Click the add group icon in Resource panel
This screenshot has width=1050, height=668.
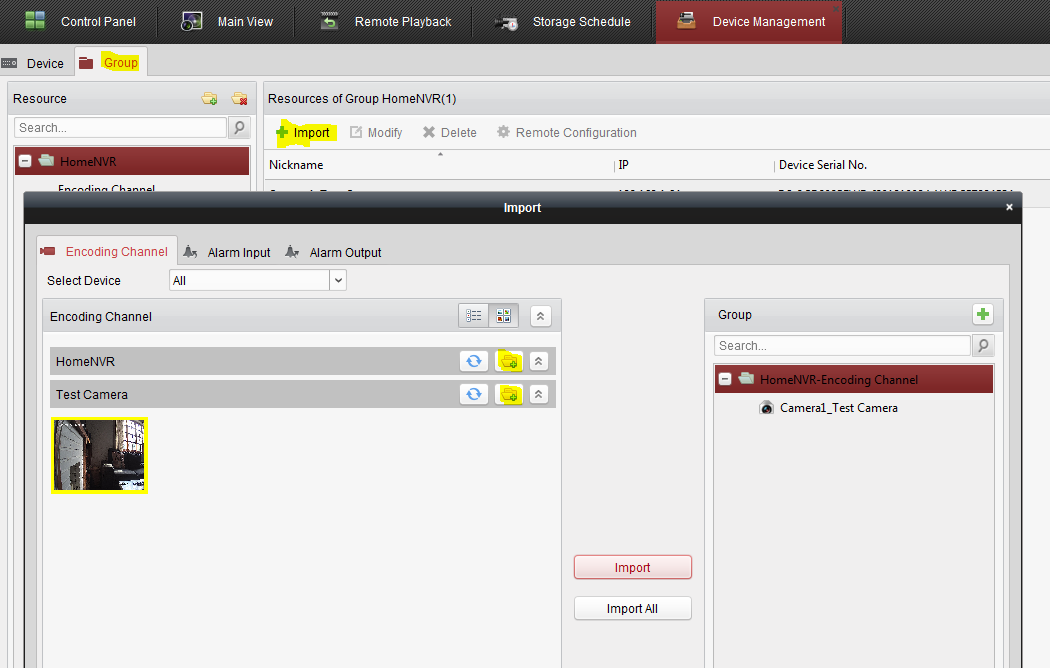point(209,98)
